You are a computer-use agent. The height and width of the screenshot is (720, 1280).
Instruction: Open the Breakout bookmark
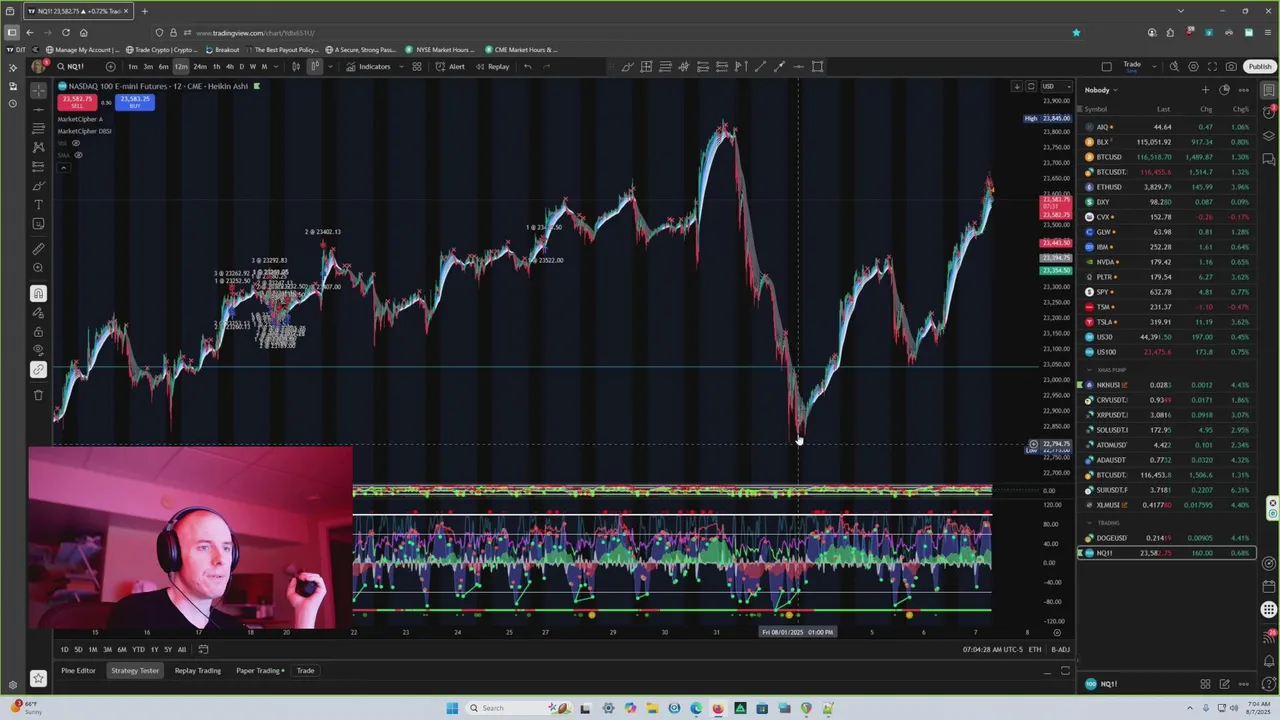[x=222, y=50]
